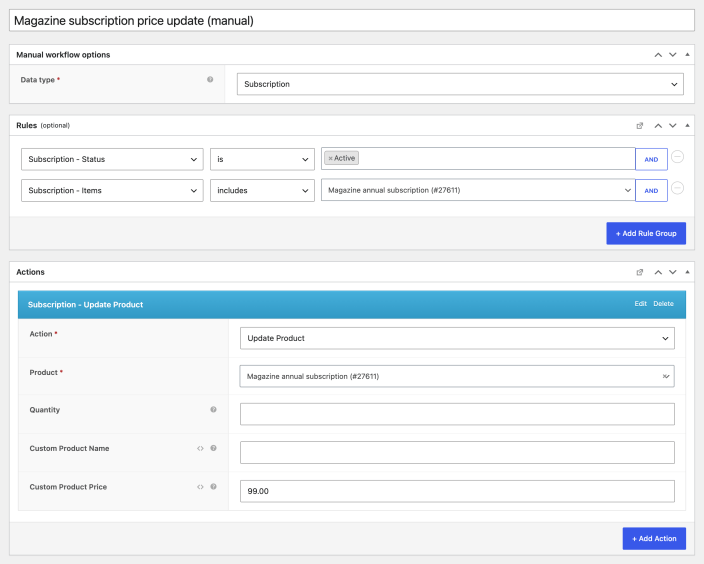Open the Action Update Product dropdown
This screenshot has width=704, height=564.
pos(457,338)
